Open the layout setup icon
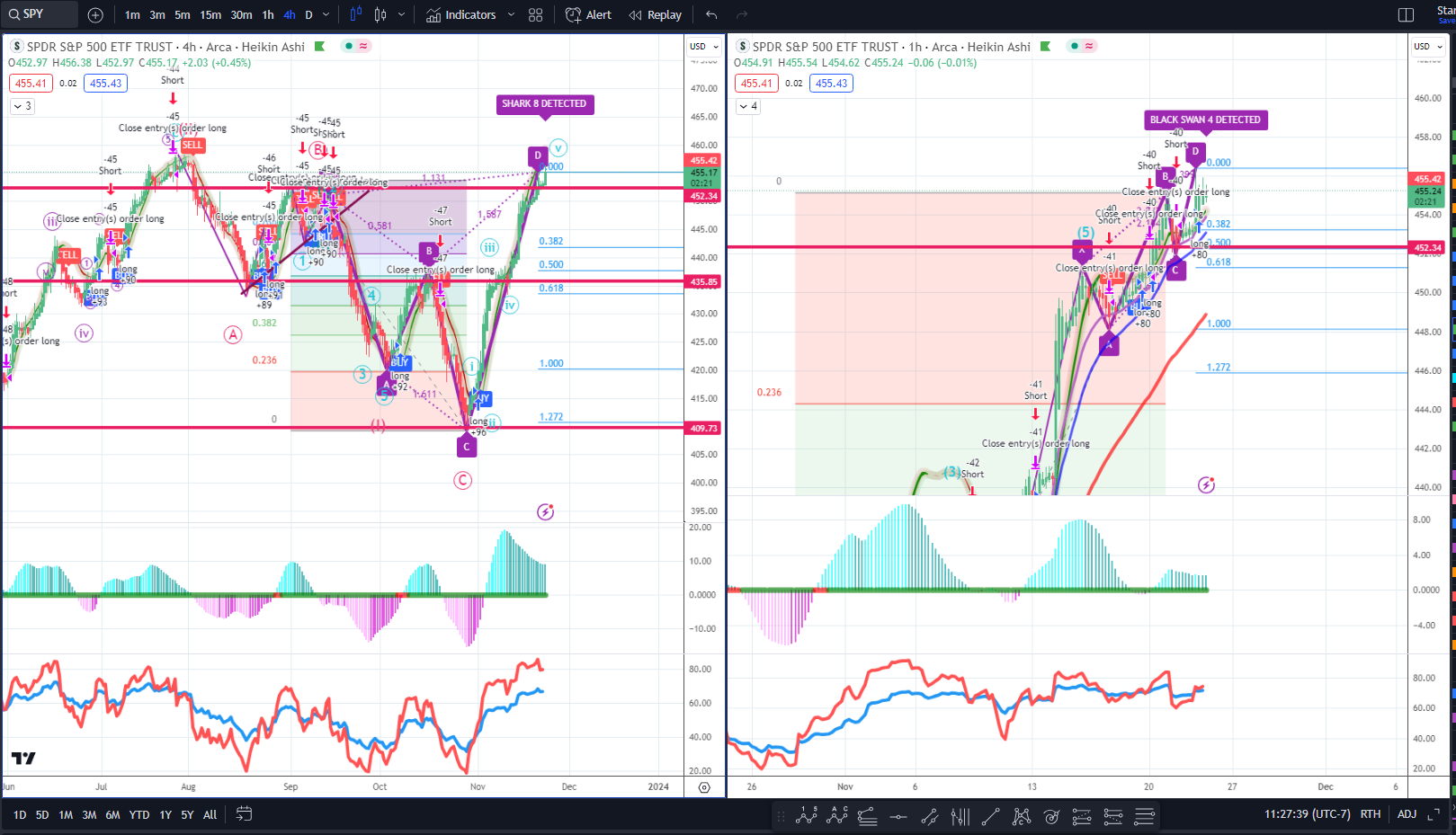1456x835 pixels. (1407, 15)
